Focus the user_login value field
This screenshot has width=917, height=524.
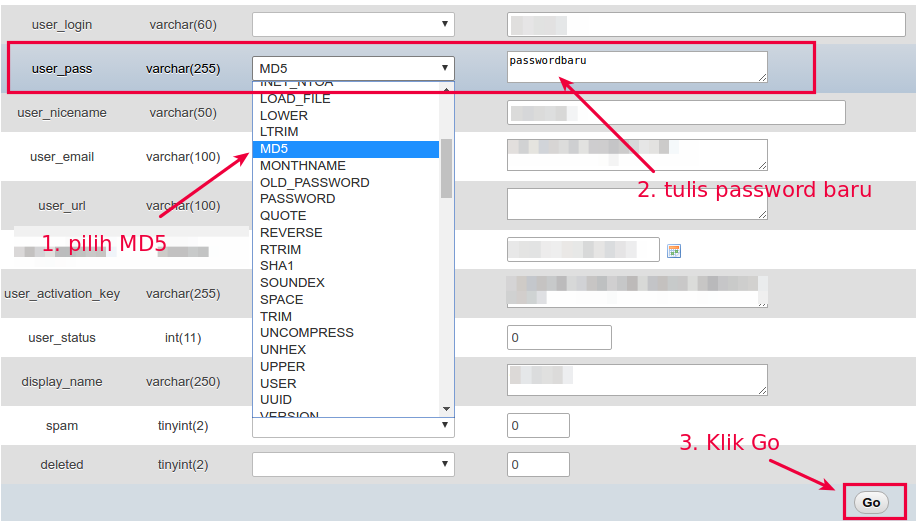(x=706, y=25)
